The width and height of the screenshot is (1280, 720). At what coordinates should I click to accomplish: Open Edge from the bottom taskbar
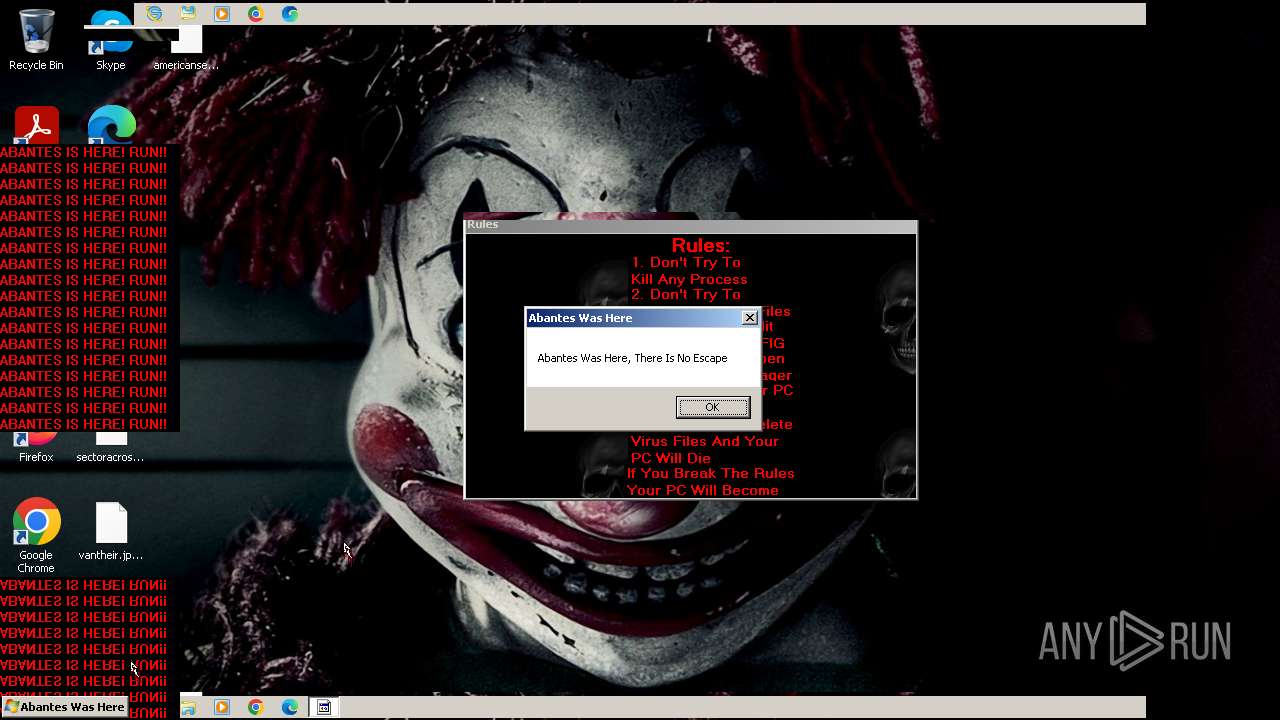pyautogui.click(x=290, y=707)
